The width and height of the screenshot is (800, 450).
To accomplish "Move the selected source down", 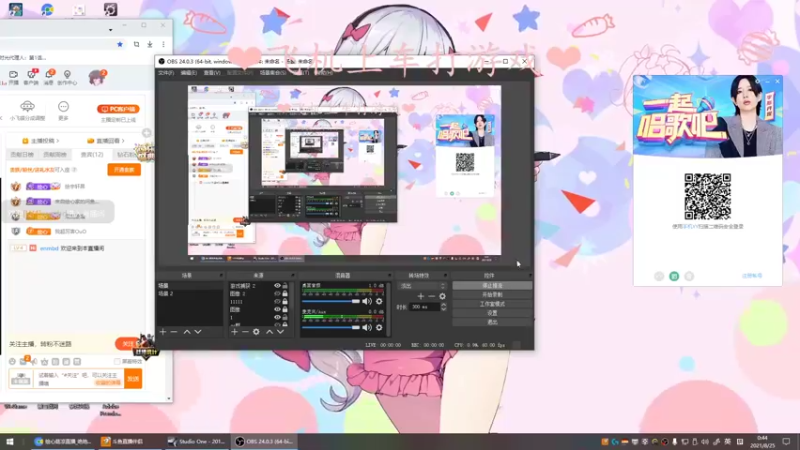I will point(280,332).
